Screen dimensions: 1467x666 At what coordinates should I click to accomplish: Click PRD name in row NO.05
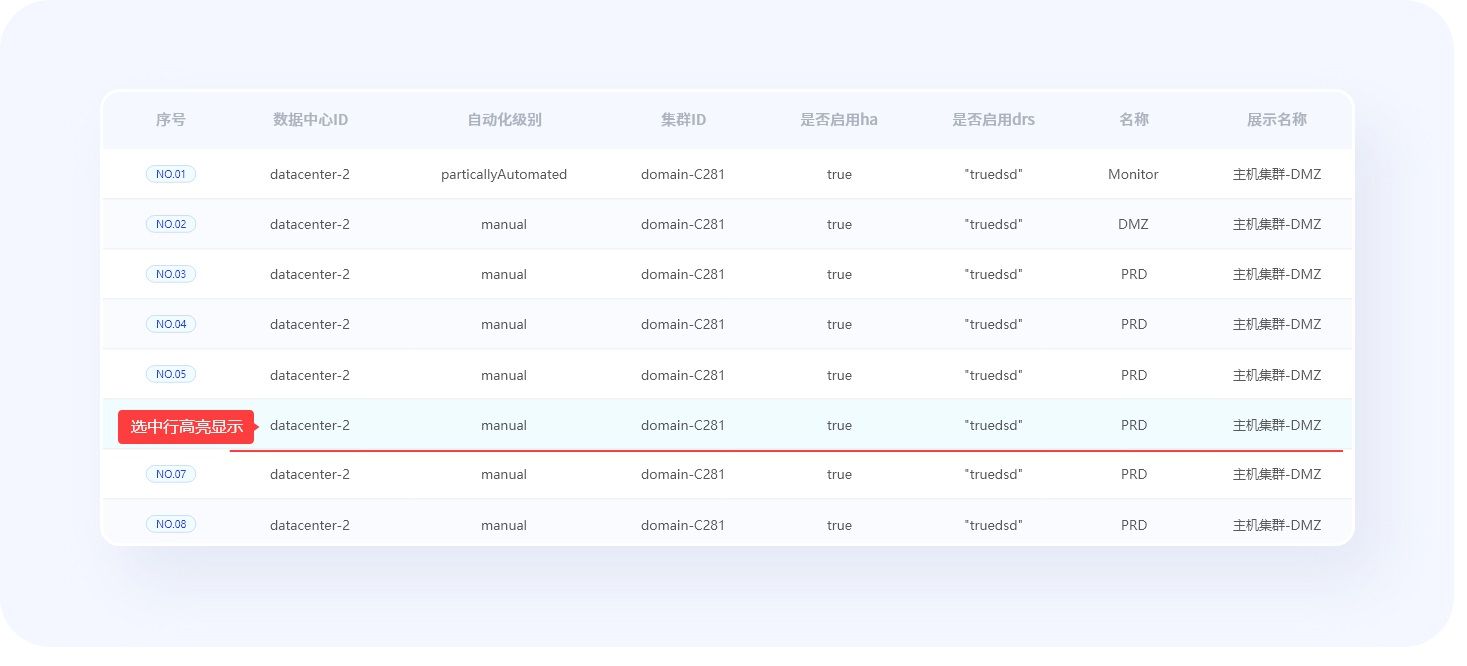(x=1134, y=375)
